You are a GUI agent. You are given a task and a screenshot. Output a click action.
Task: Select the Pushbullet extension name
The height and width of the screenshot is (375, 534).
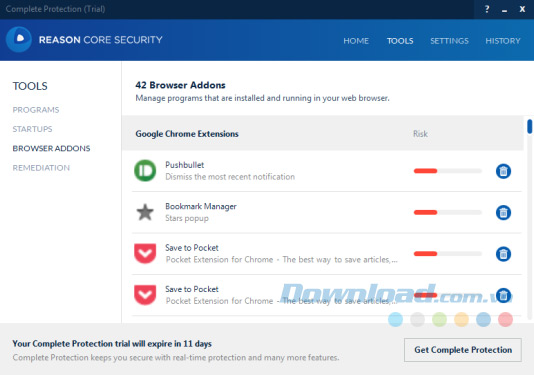[185, 165]
